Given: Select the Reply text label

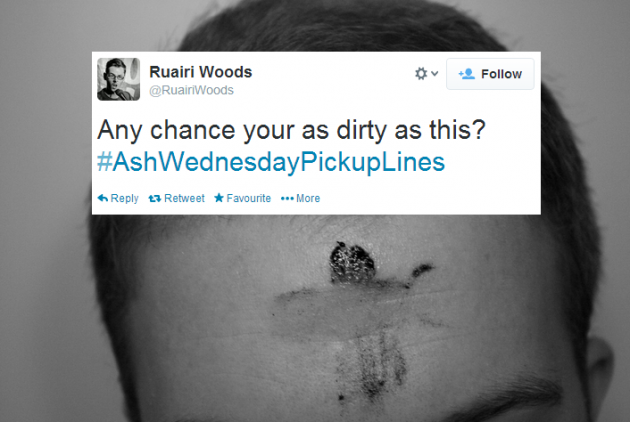Looking at the screenshot, I should pyautogui.click(x=125, y=198).
